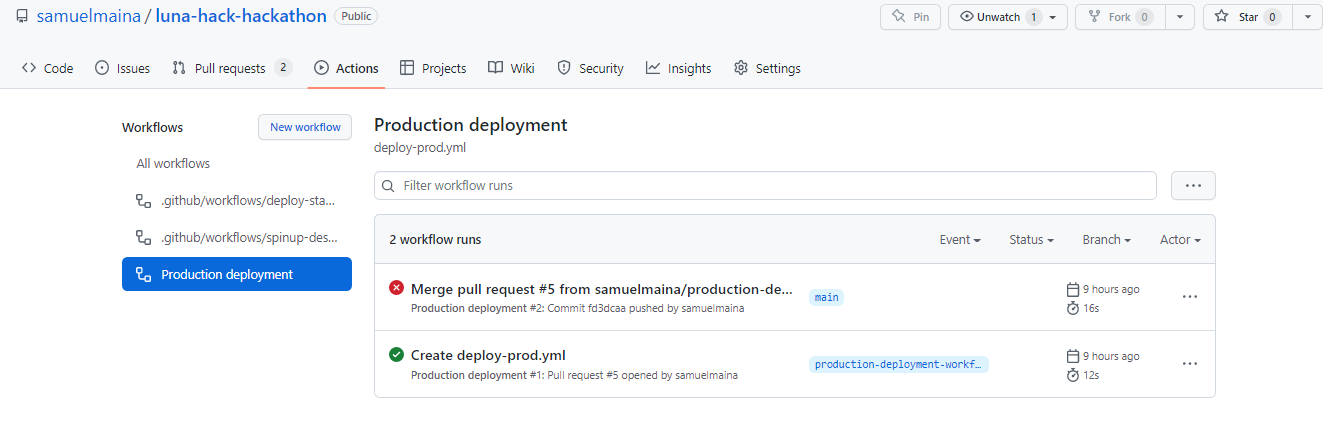
Task: Open the deploy-sta... workflow in sidebar
Action: tap(237, 200)
